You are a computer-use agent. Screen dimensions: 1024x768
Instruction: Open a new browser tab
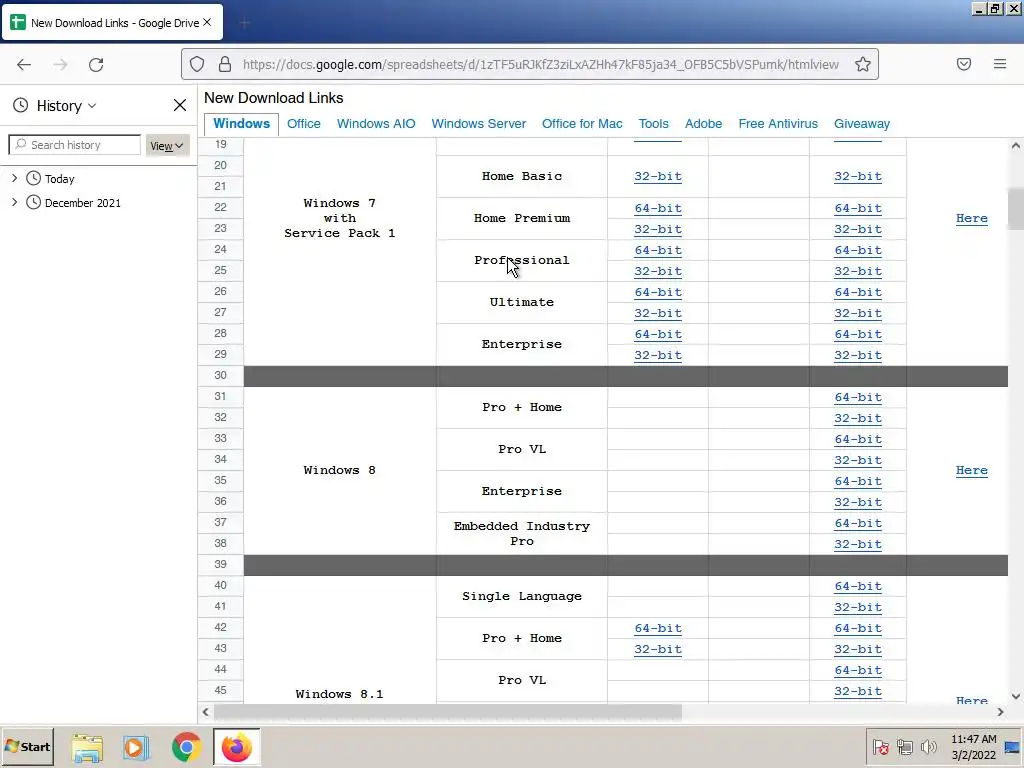245,24
